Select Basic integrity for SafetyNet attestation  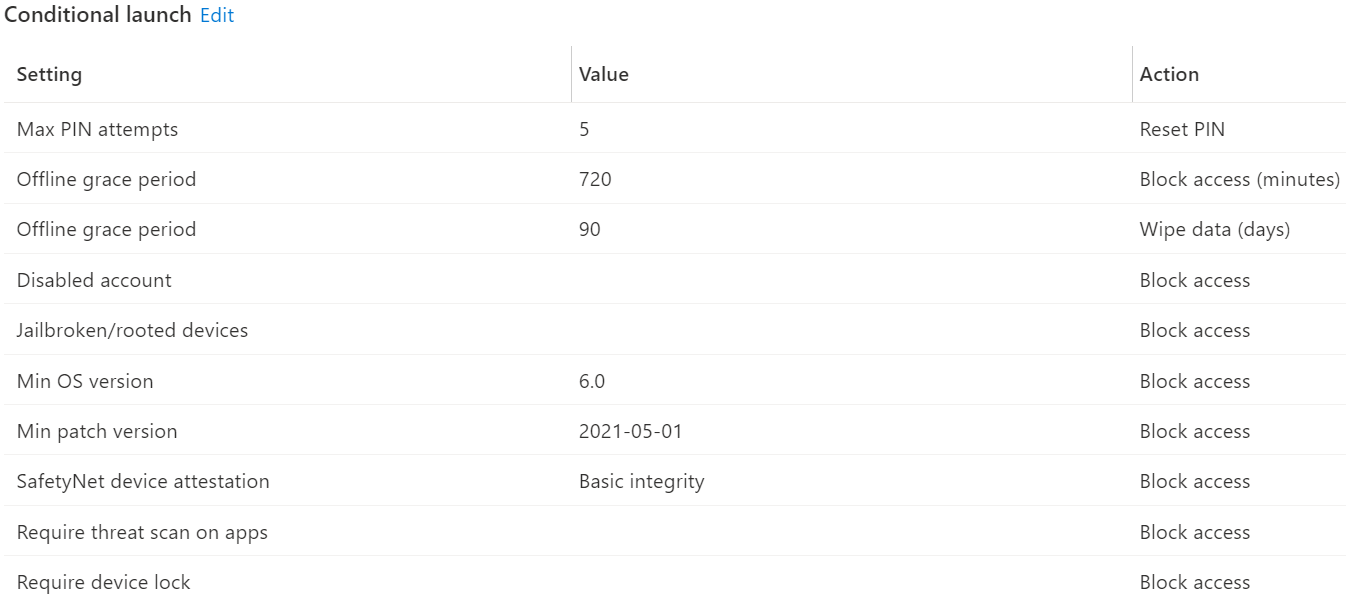[641, 481]
